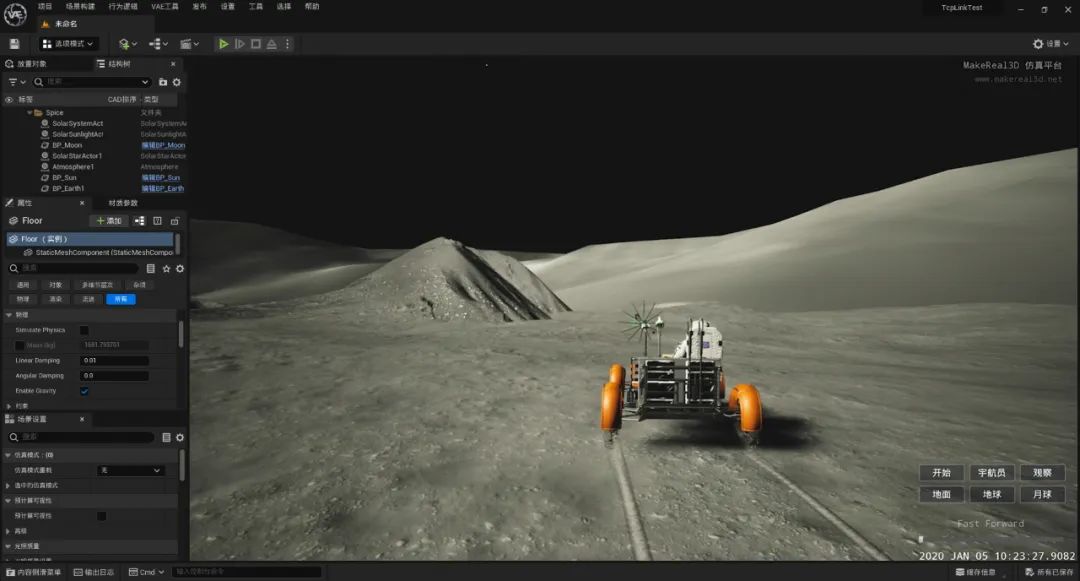
Task: Toggle visibility eye icon beside 标签 header
Action: point(9,100)
